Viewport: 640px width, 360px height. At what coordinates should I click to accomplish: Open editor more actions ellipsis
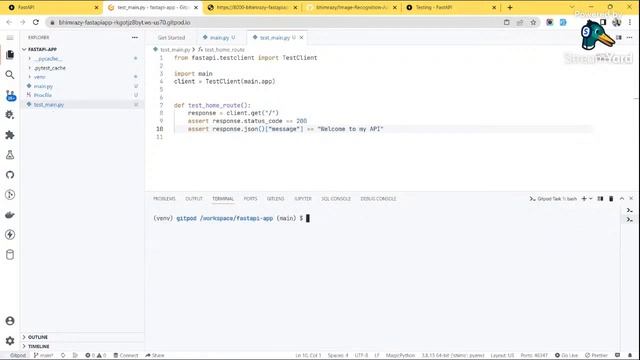tap(629, 38)
